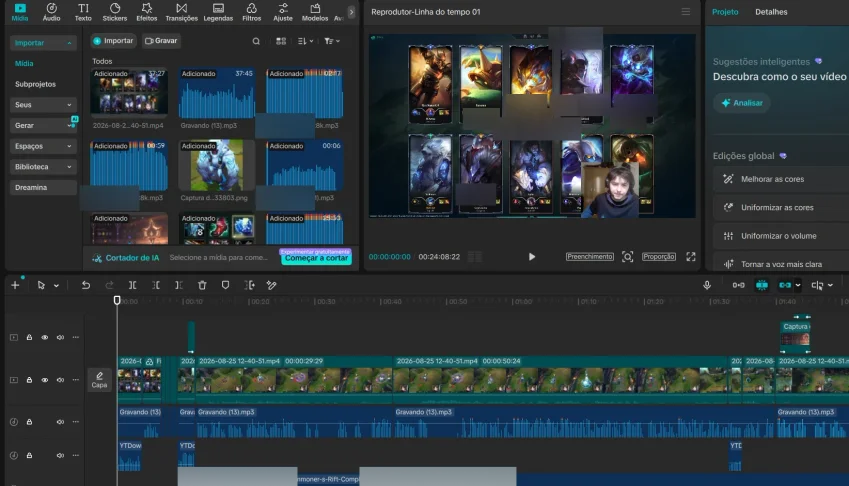Click the 00:40 mark on timeline ruler
The height and width of the screenshot is (486, 849).
[x=390, y=301]
